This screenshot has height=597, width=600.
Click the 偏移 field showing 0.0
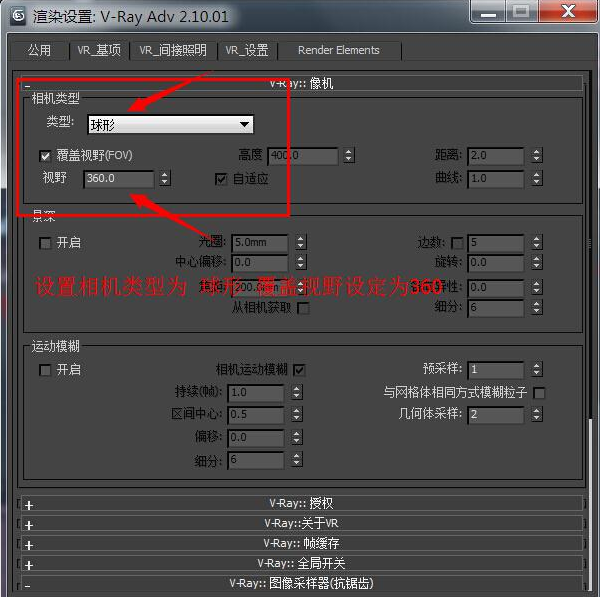tap(256, 437)
